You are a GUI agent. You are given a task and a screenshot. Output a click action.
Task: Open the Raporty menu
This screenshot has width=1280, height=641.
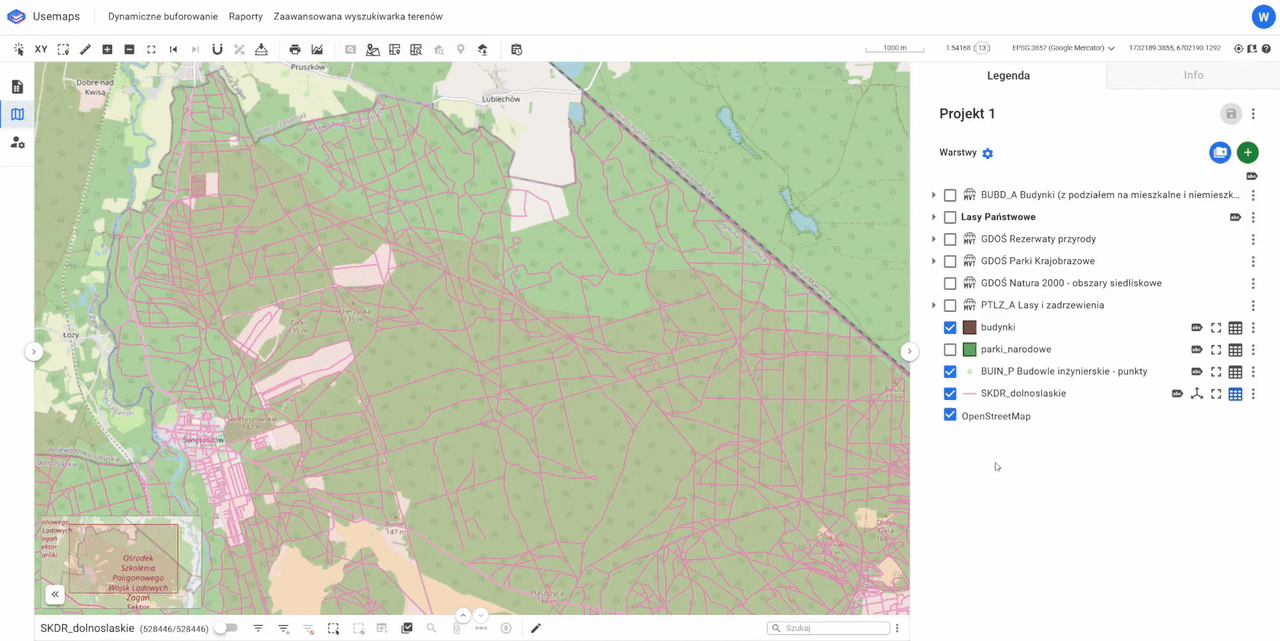tap(245, 17)
